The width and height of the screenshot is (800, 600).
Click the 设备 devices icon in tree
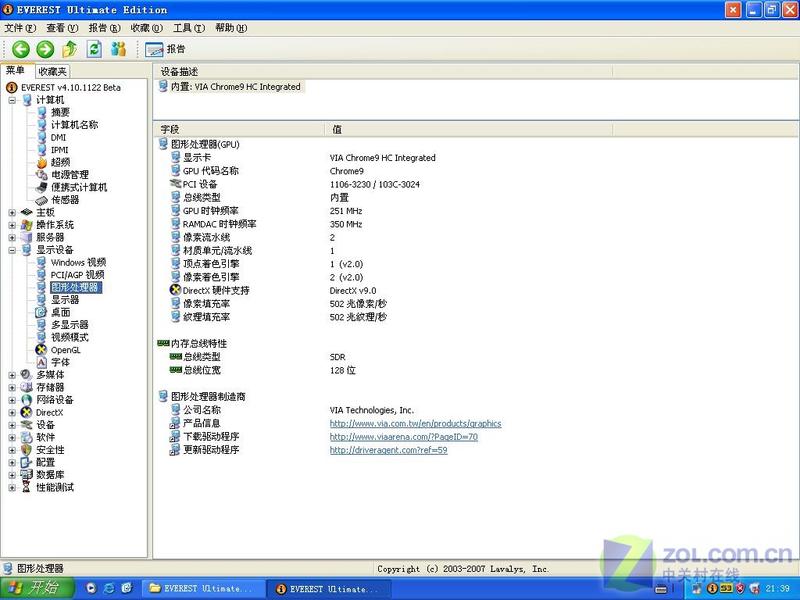point(27,425)
